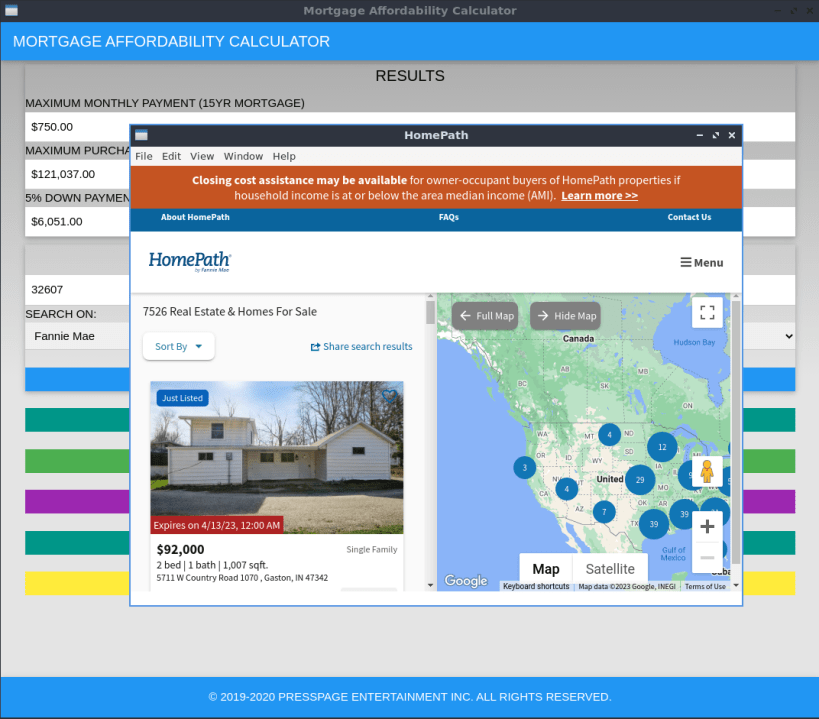
Task: Follow the Learn more link in banner
Action: click(599, 196)
